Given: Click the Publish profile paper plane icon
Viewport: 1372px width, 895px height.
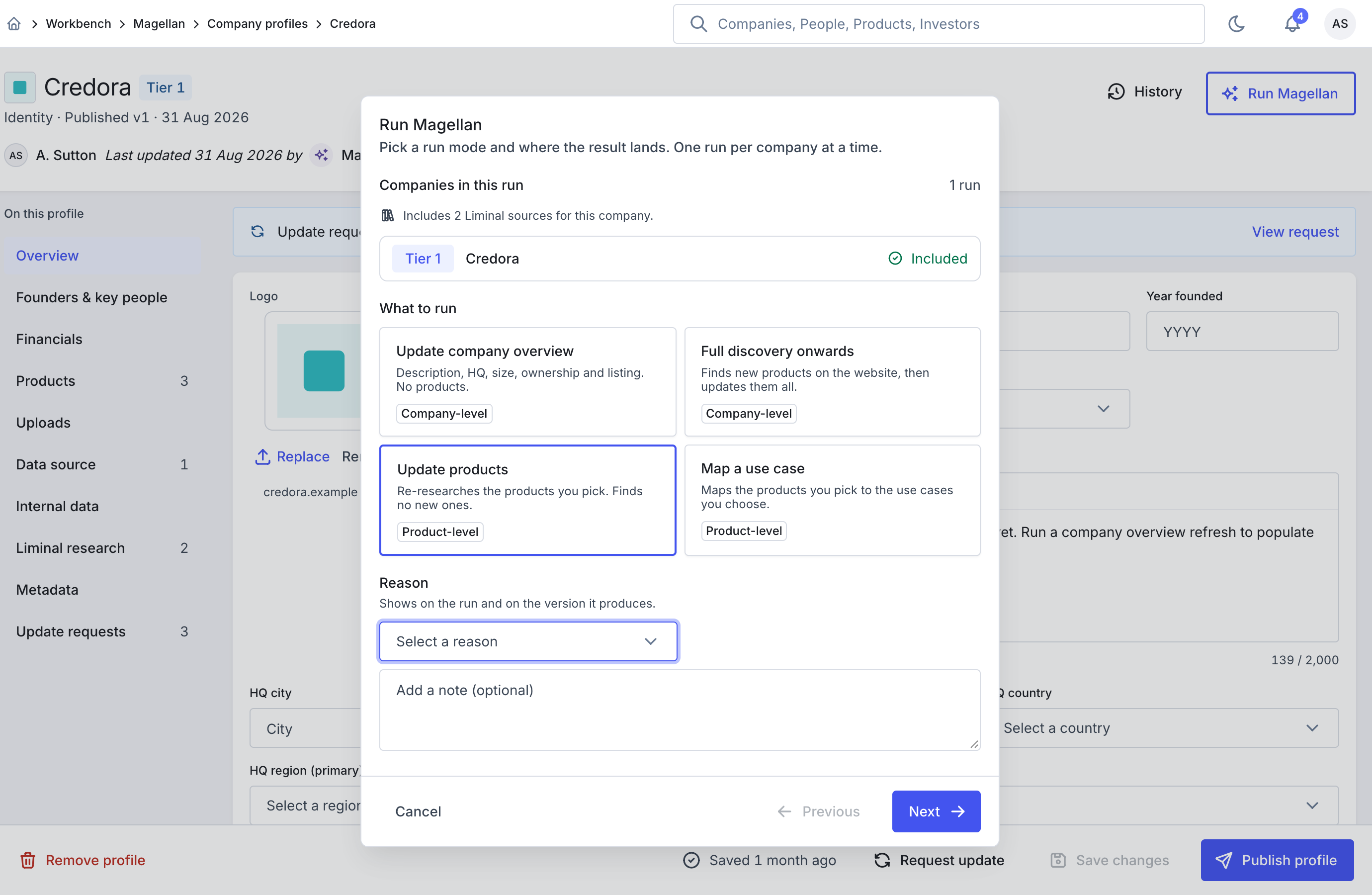Looking at the screenshot, I should (x=1223, y=860).
